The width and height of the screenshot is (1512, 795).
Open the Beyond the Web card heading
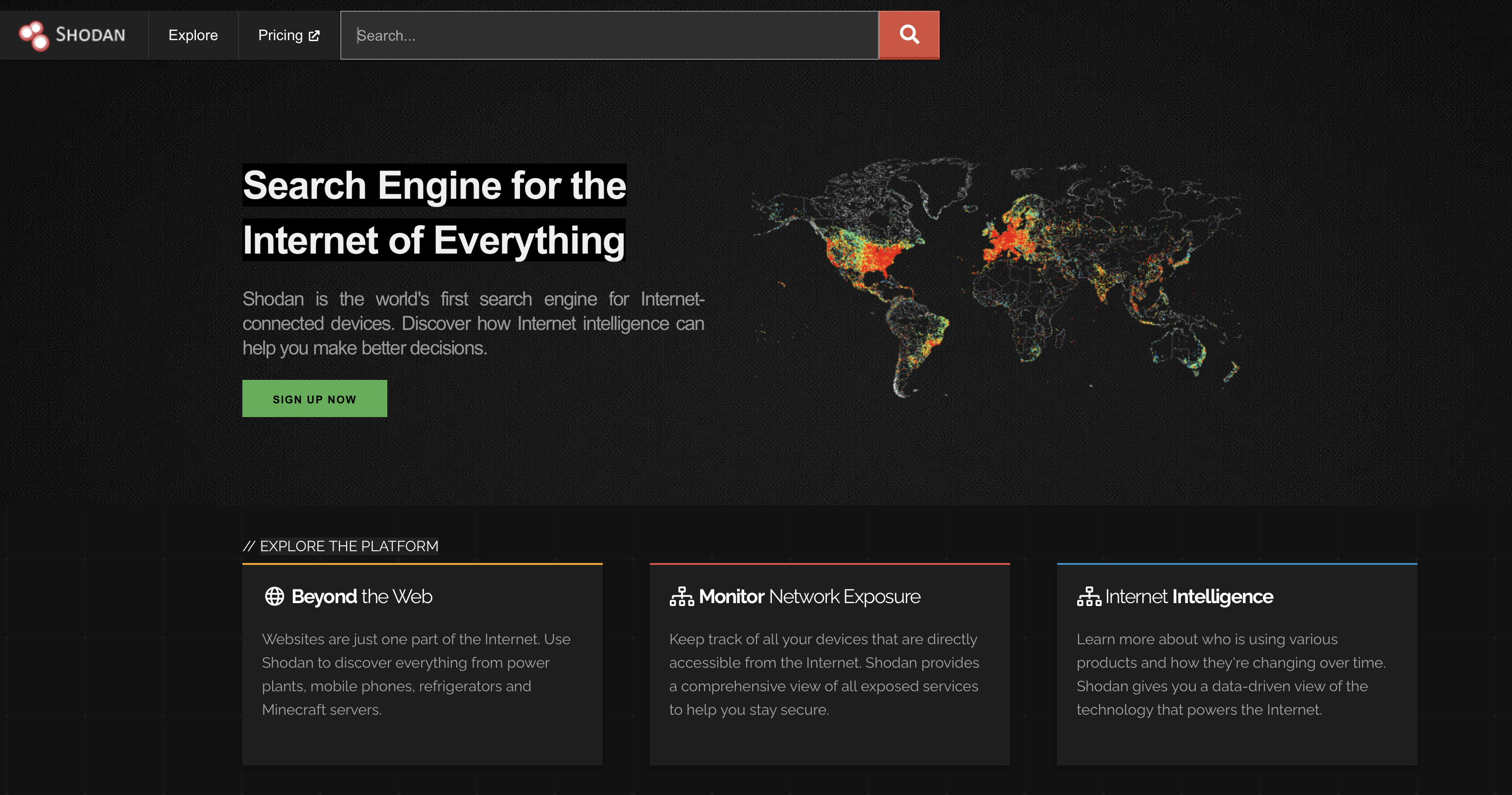[361, 596]
